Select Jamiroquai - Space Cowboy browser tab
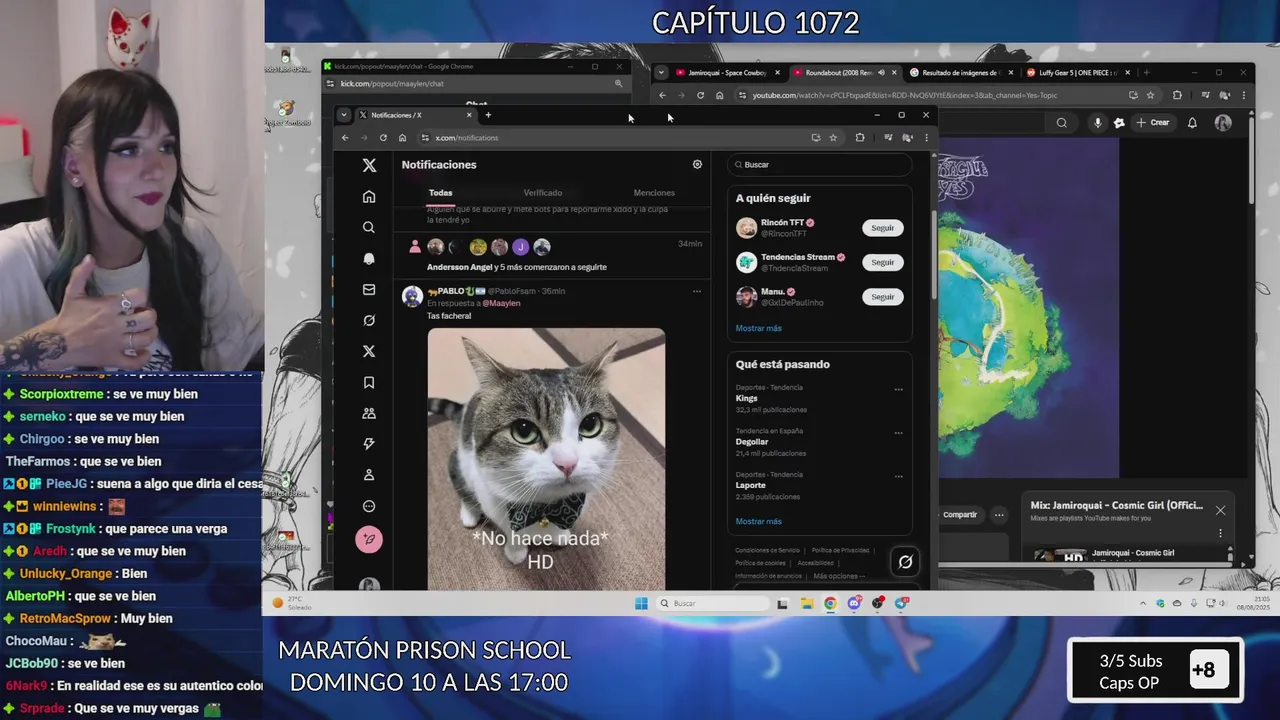This screenshot has width=1280, height=720. tap(726, 73)
